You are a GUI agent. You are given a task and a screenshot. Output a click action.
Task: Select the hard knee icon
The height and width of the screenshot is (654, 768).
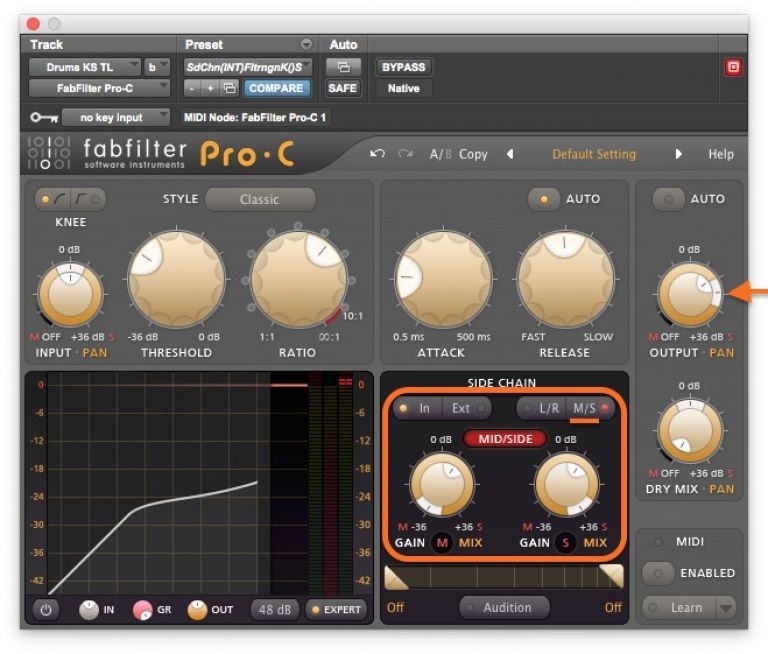click(88, 199)
